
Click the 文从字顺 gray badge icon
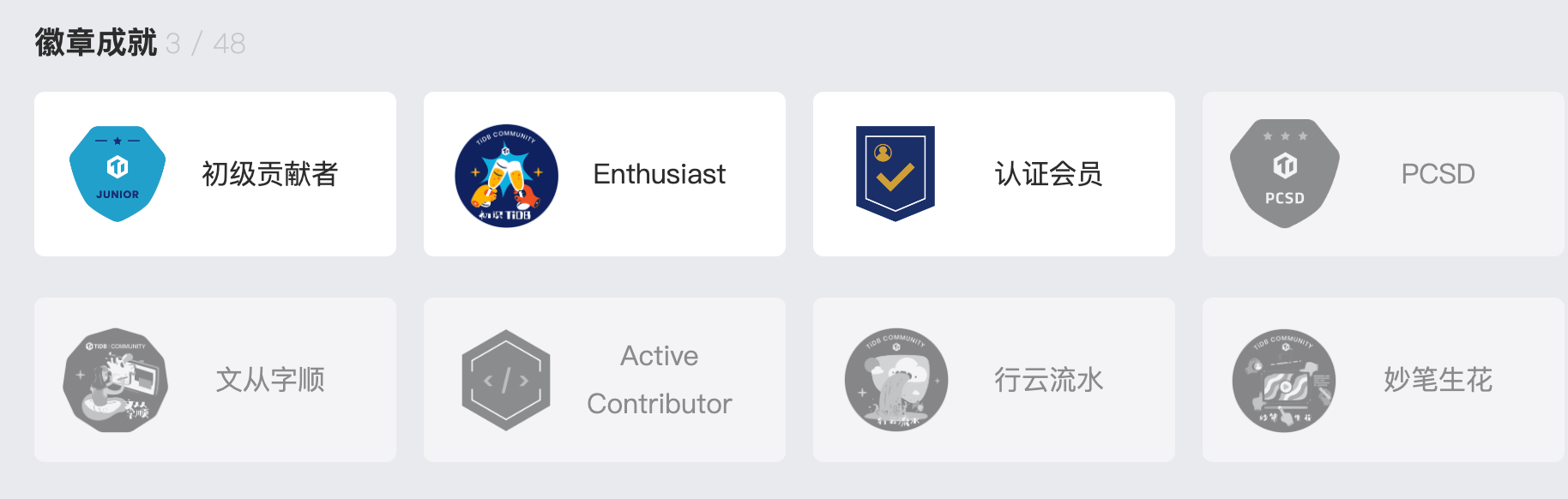[x=116, y=380]
